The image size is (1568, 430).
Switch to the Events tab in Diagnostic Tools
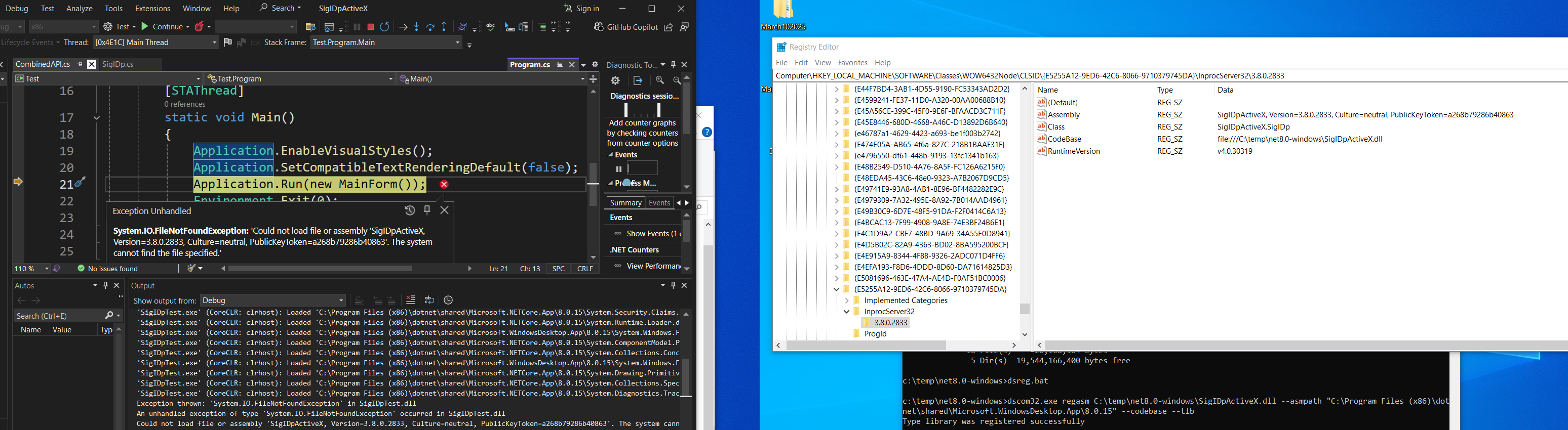pos(659,202)
